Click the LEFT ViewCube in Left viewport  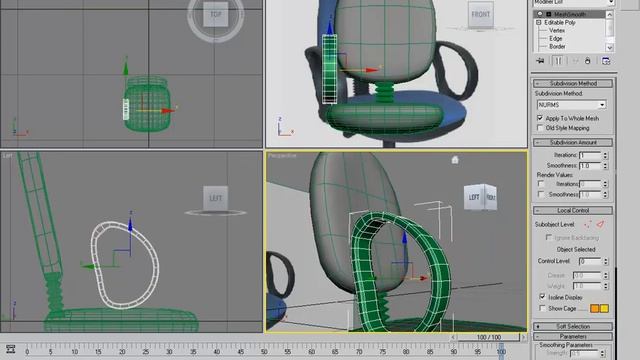[215, 198]
